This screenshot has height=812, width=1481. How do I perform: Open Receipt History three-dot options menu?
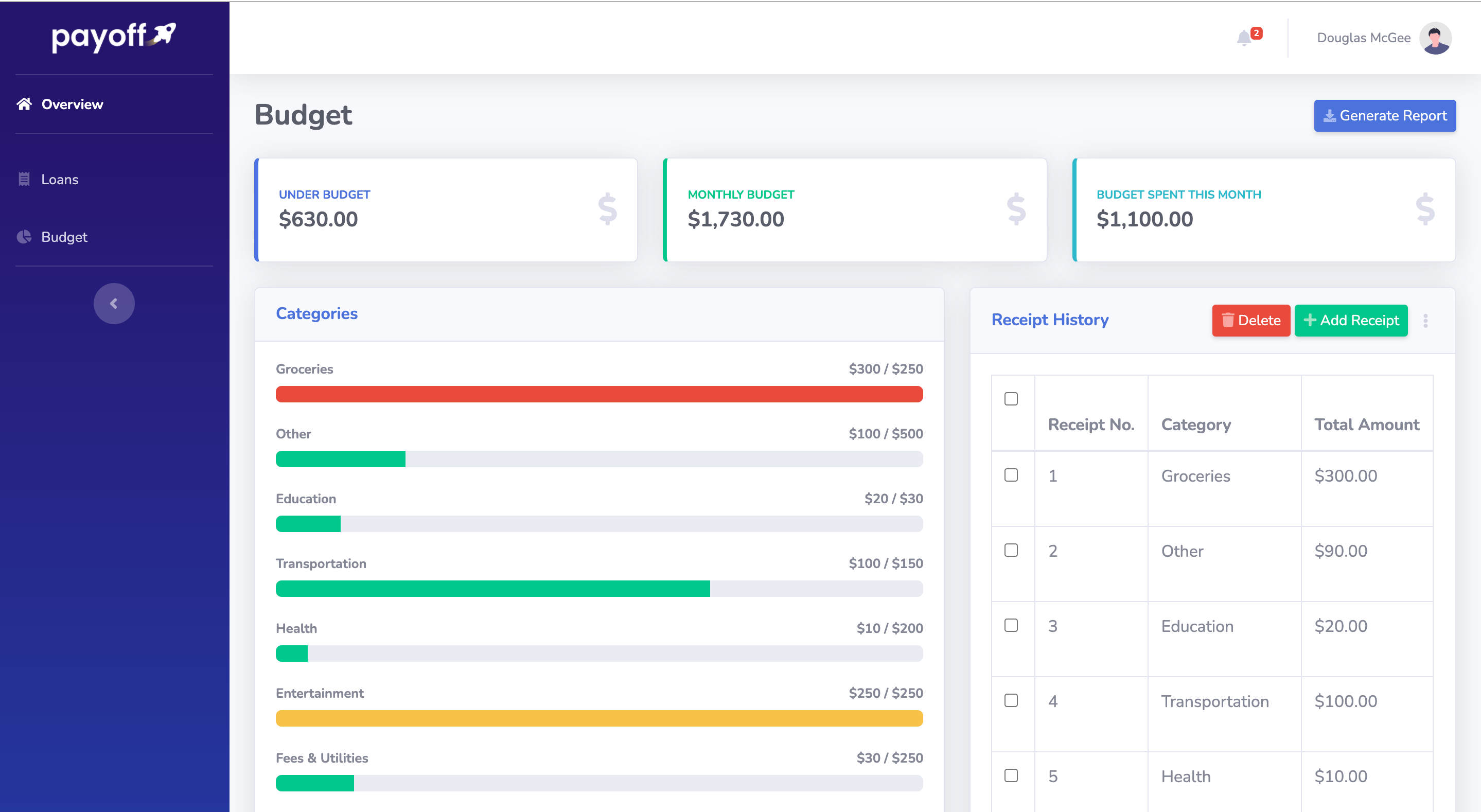pos(1425,321)
